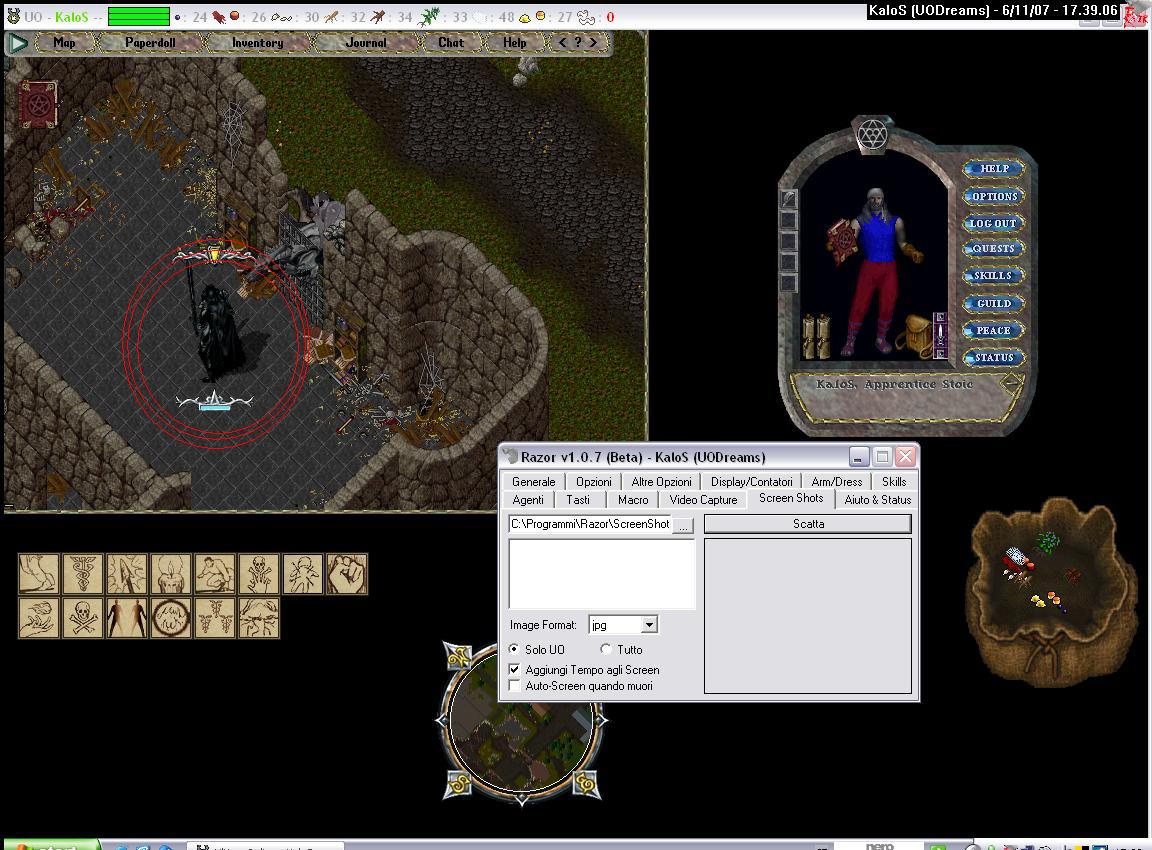
Task: Click the skull and crossbones spell icon
Action: pyautogui.click(x=82, y=617)
